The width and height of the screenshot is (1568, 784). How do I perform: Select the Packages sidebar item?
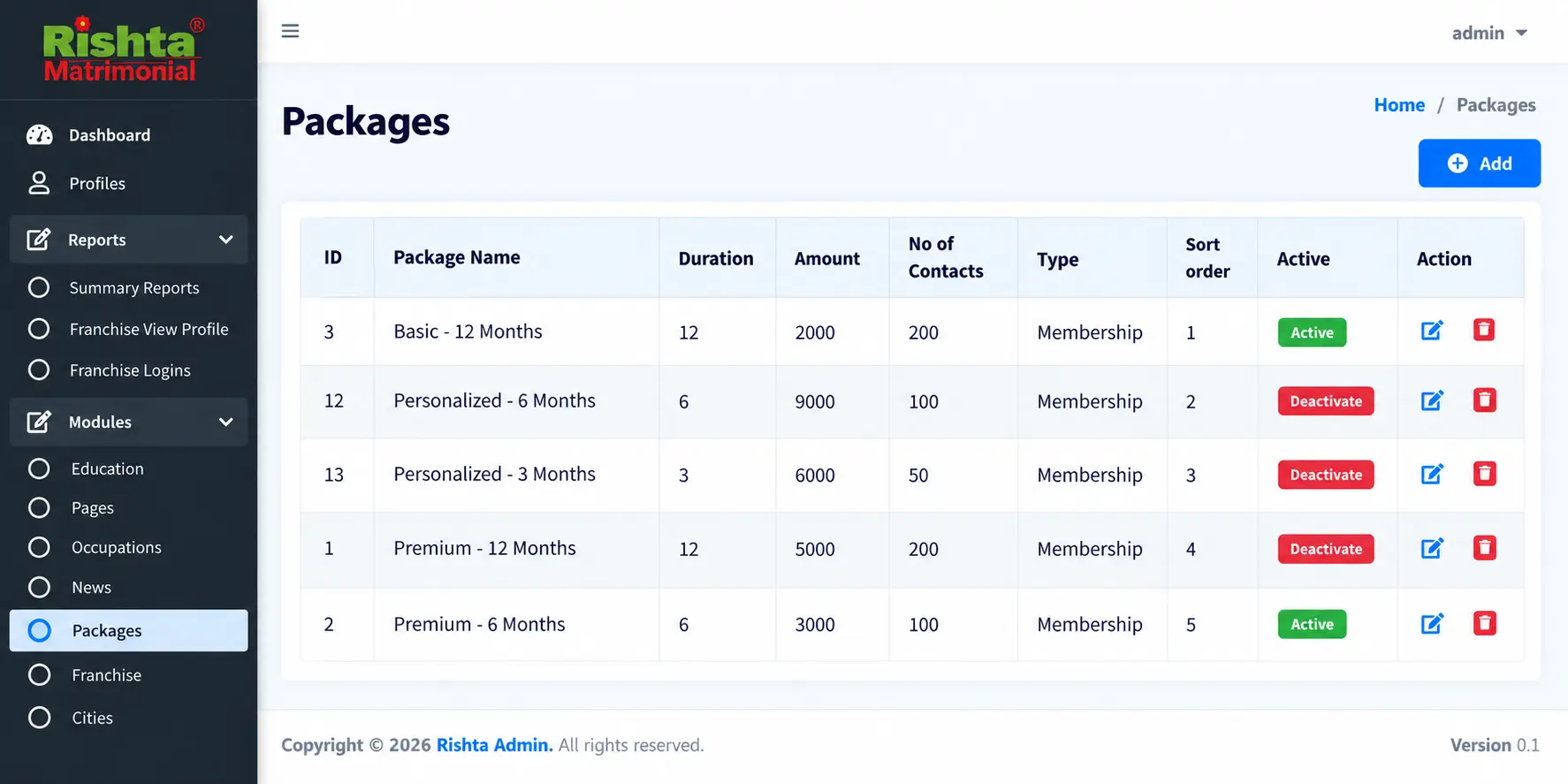(x=128, y=630)
